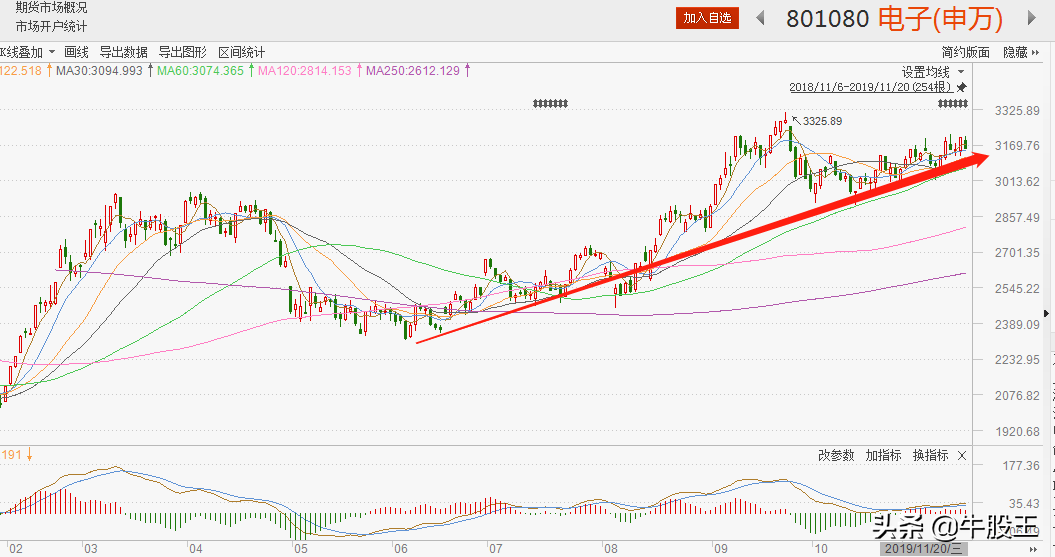The height and width of the screenshot is (557, 1055).
Task: Click the dotted marker at top right
Action: (x=952, y=104)
